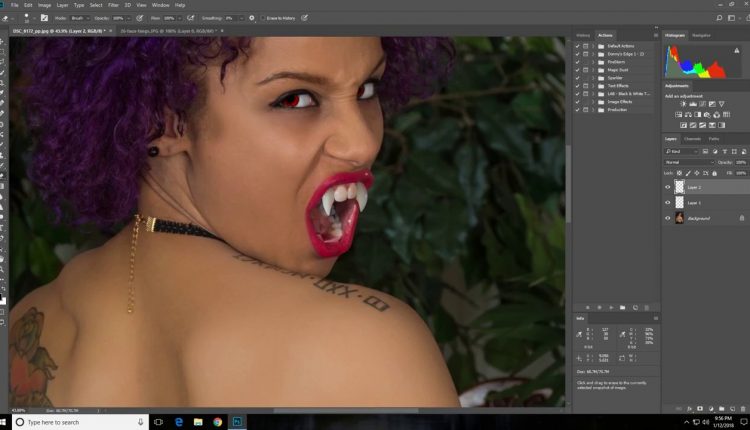Open the smoothing options gear

[252, 18]
